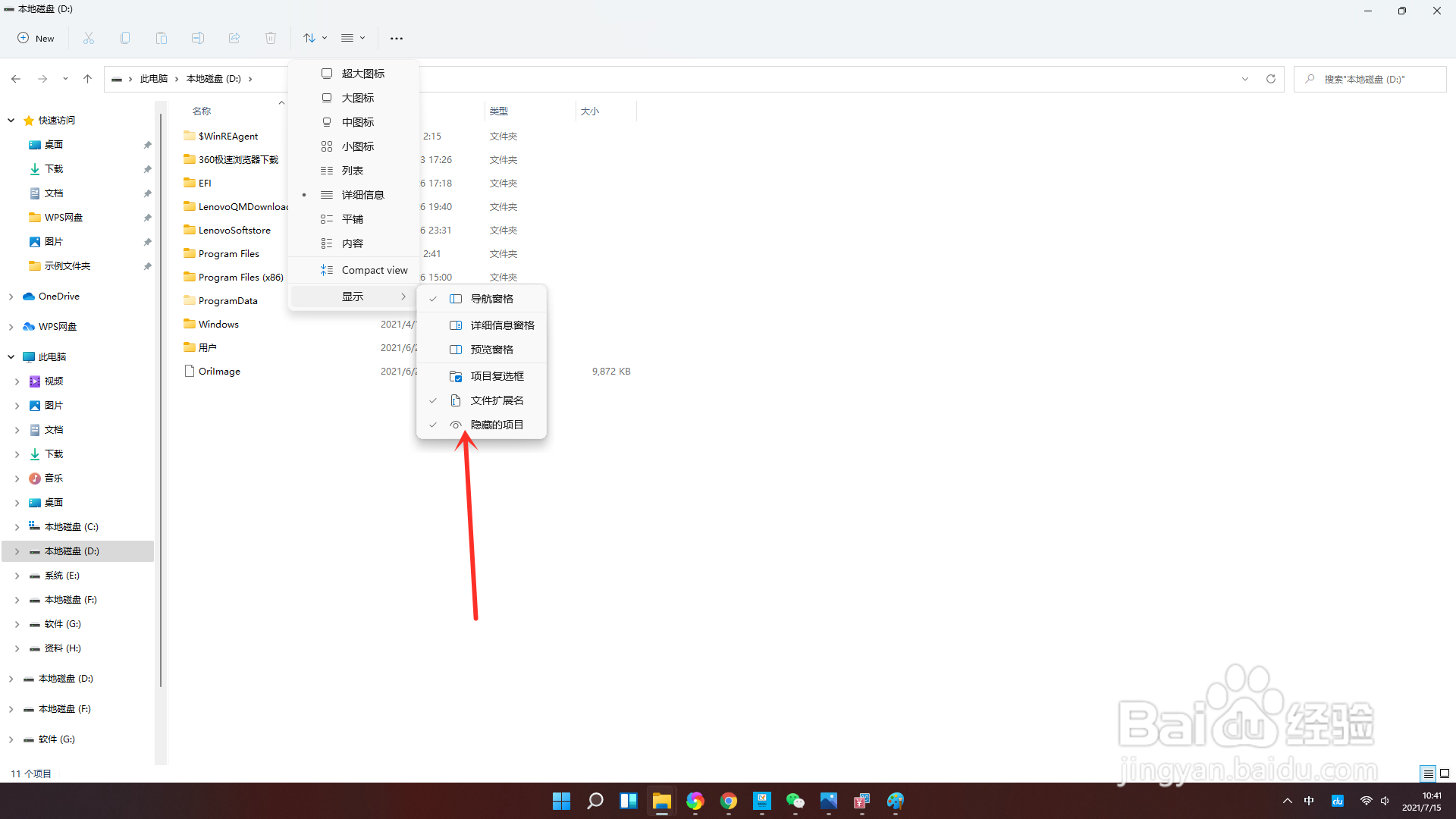Enable 项目复选框 item check boxes

click(x=497, y=376)
